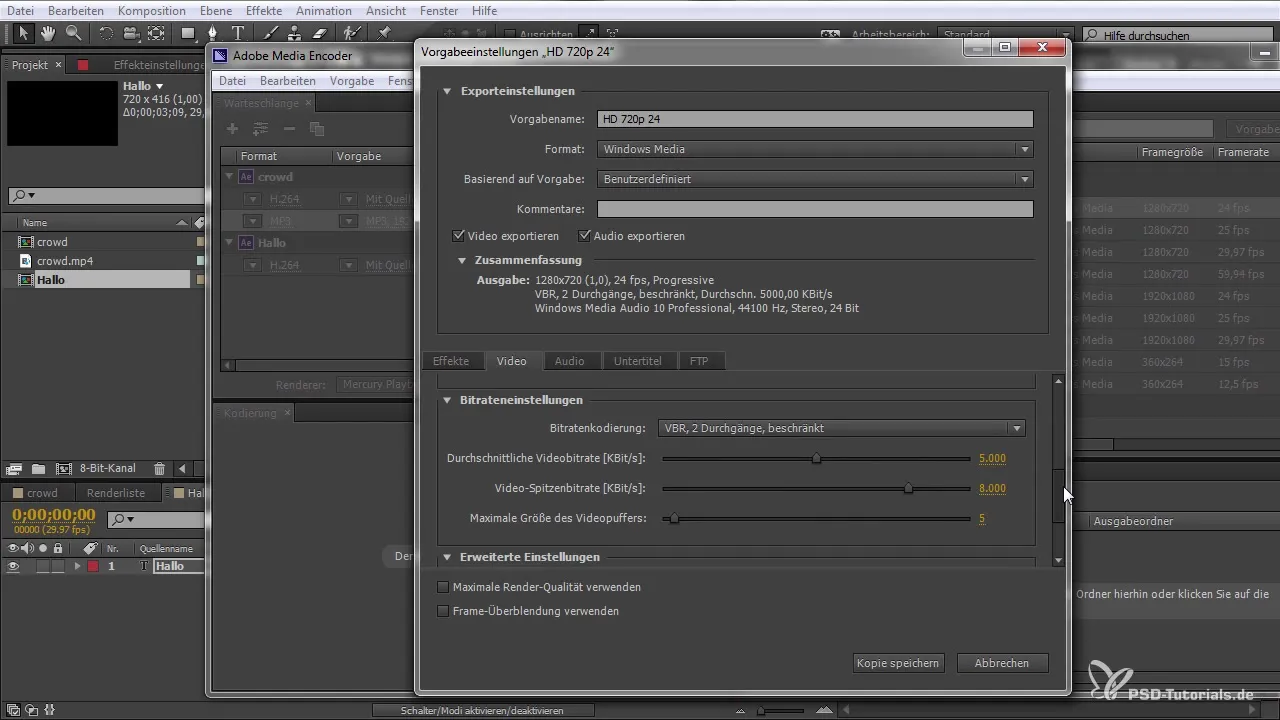Collapse the Erweiterte Einstellungen section
The width and height of the screenshot is (1280, 720).
tap(447, 557)
